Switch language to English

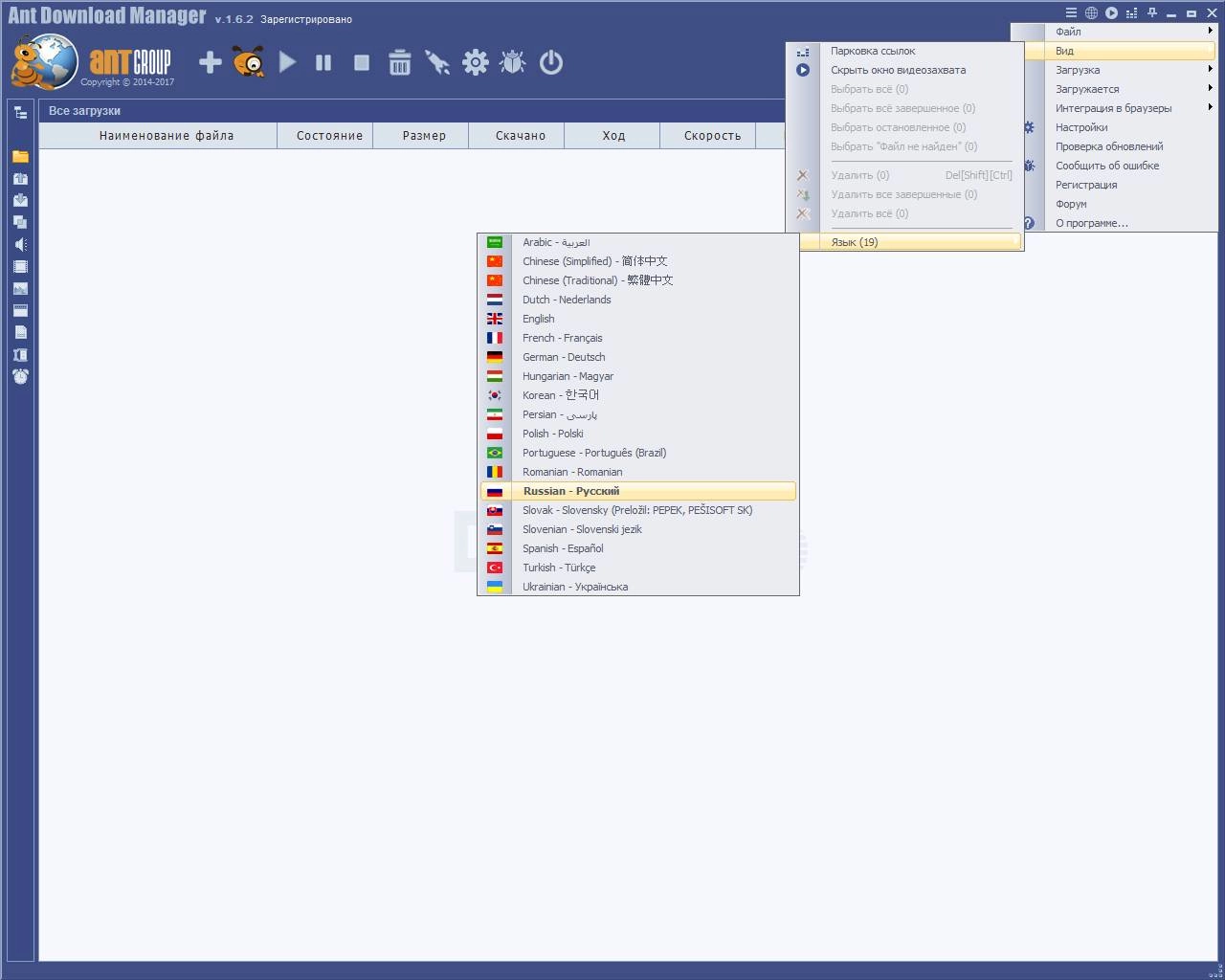(x=638, y=319)
